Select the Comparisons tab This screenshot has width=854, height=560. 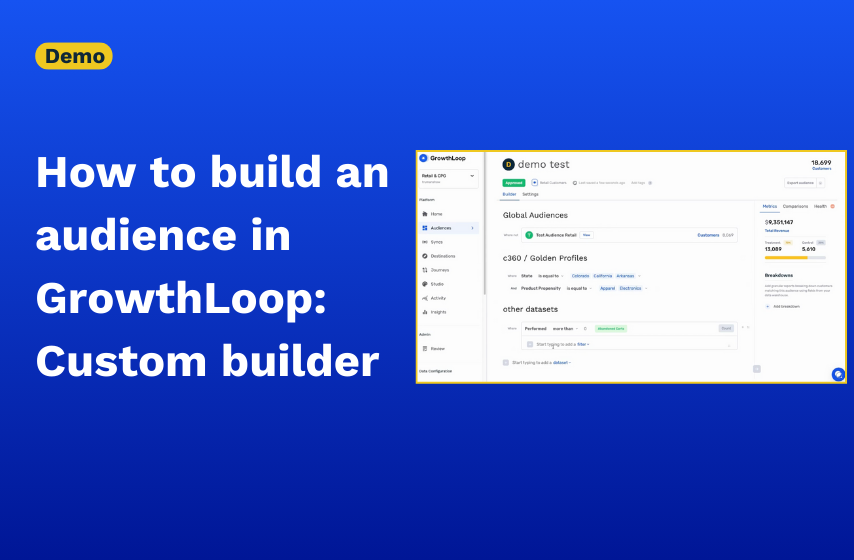(795, 206)
